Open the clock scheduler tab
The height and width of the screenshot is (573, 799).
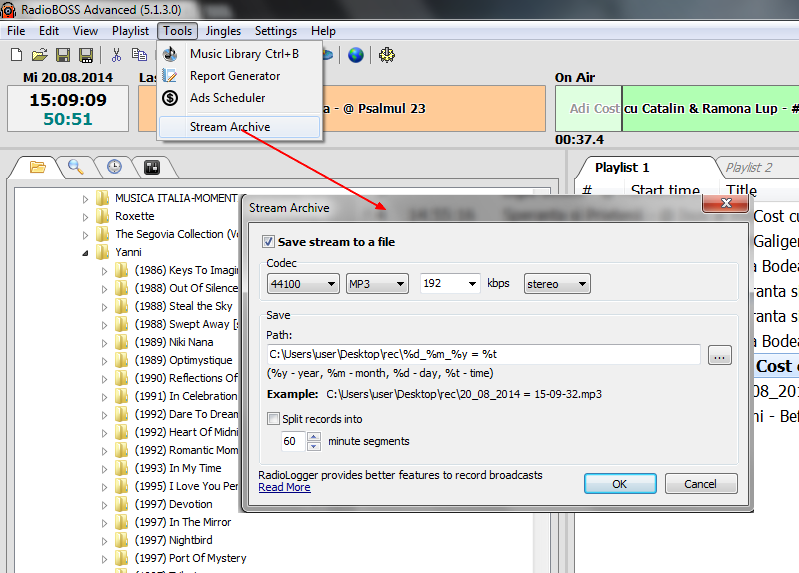(114, 167)
